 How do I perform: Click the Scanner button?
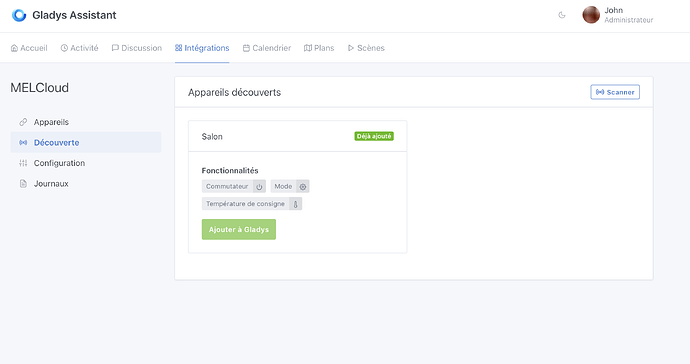[x=615, y=92]
